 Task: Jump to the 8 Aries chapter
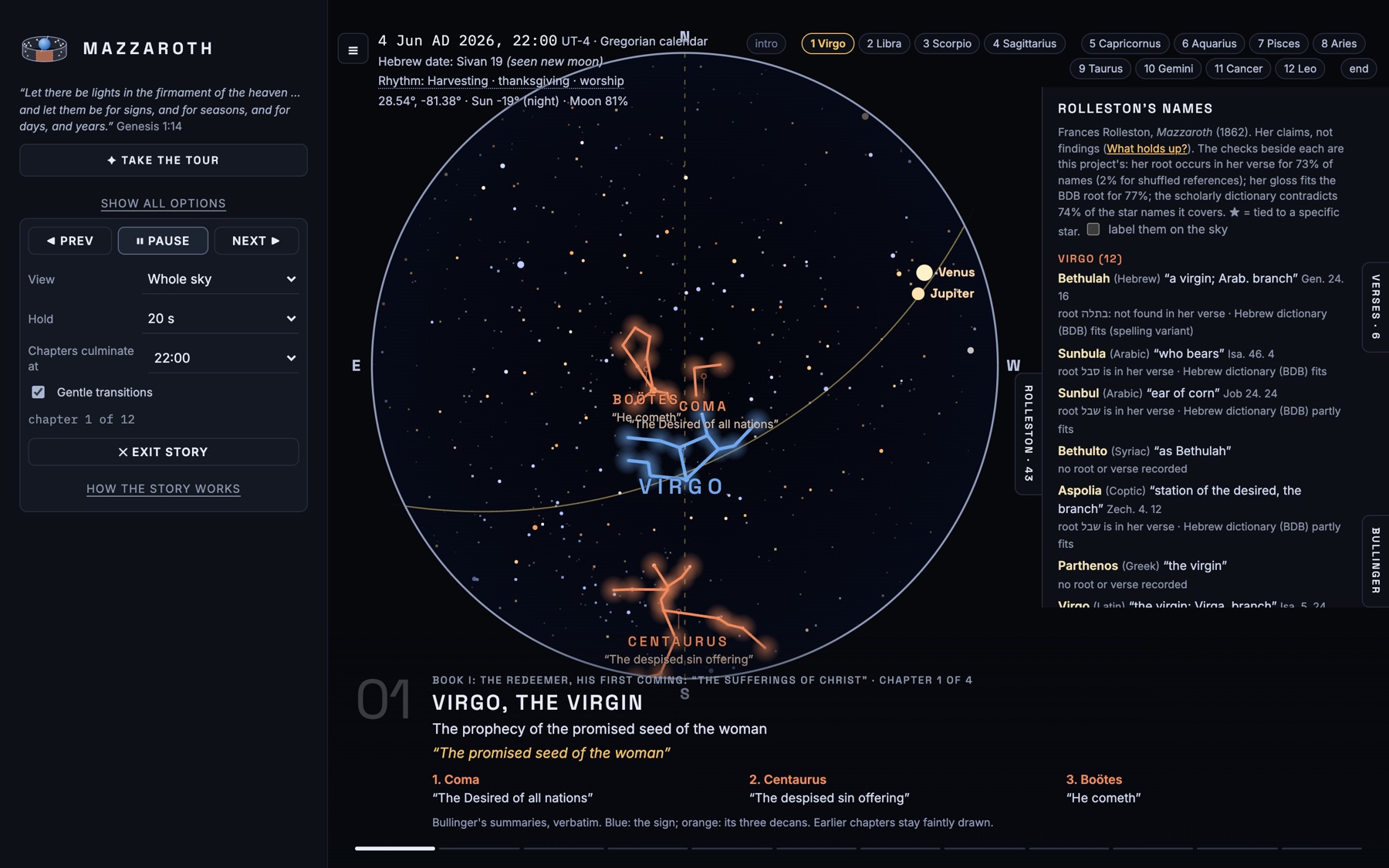point(1339,43)
